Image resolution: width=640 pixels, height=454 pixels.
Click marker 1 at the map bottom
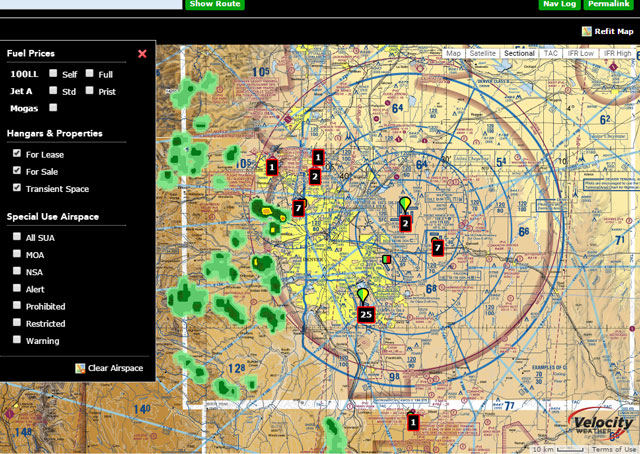pyautogui.click(x=413, y=422)
